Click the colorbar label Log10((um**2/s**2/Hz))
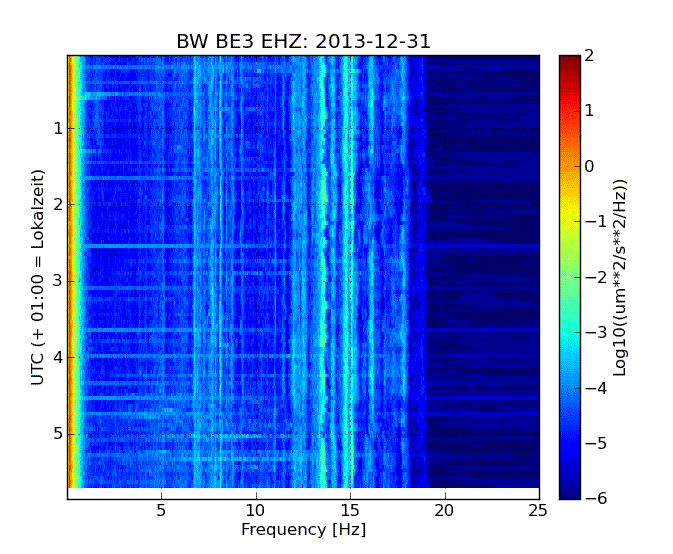673x554 pixels. point(620,278)
